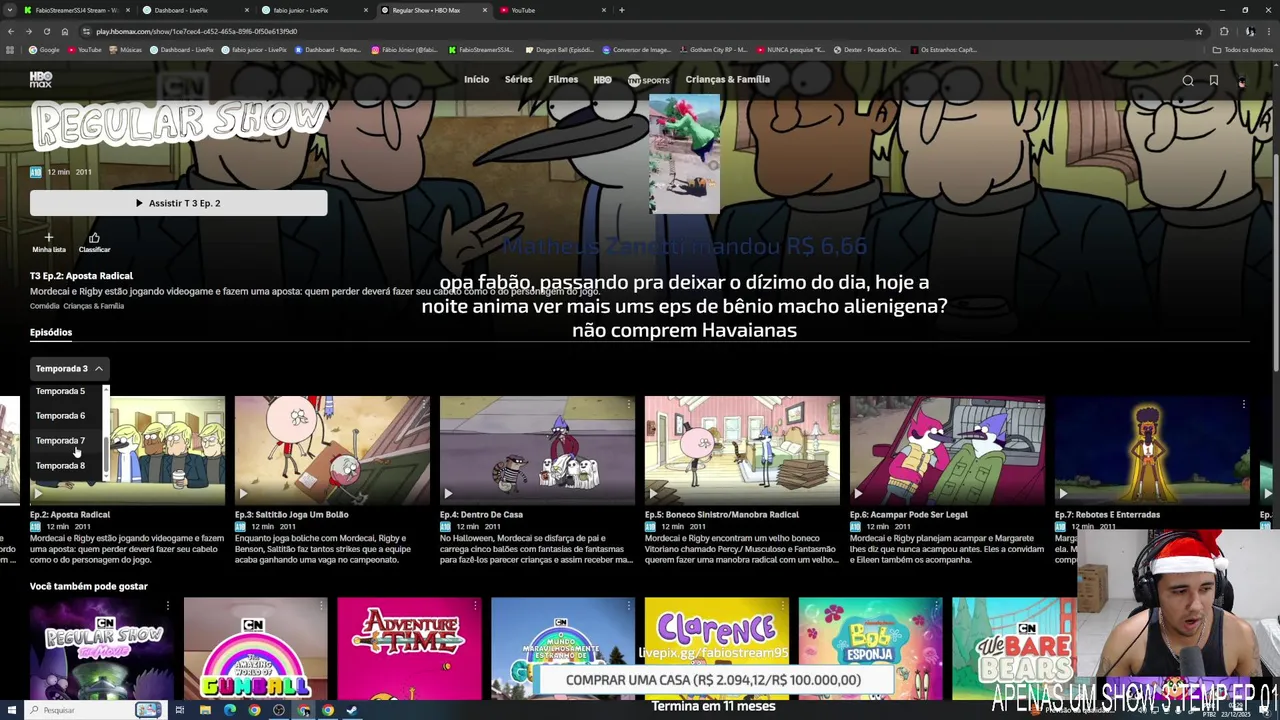The image size is (1280, 720).
Task: Open a new browser tab
Action: pyautogui.click(x=621, y=10)
